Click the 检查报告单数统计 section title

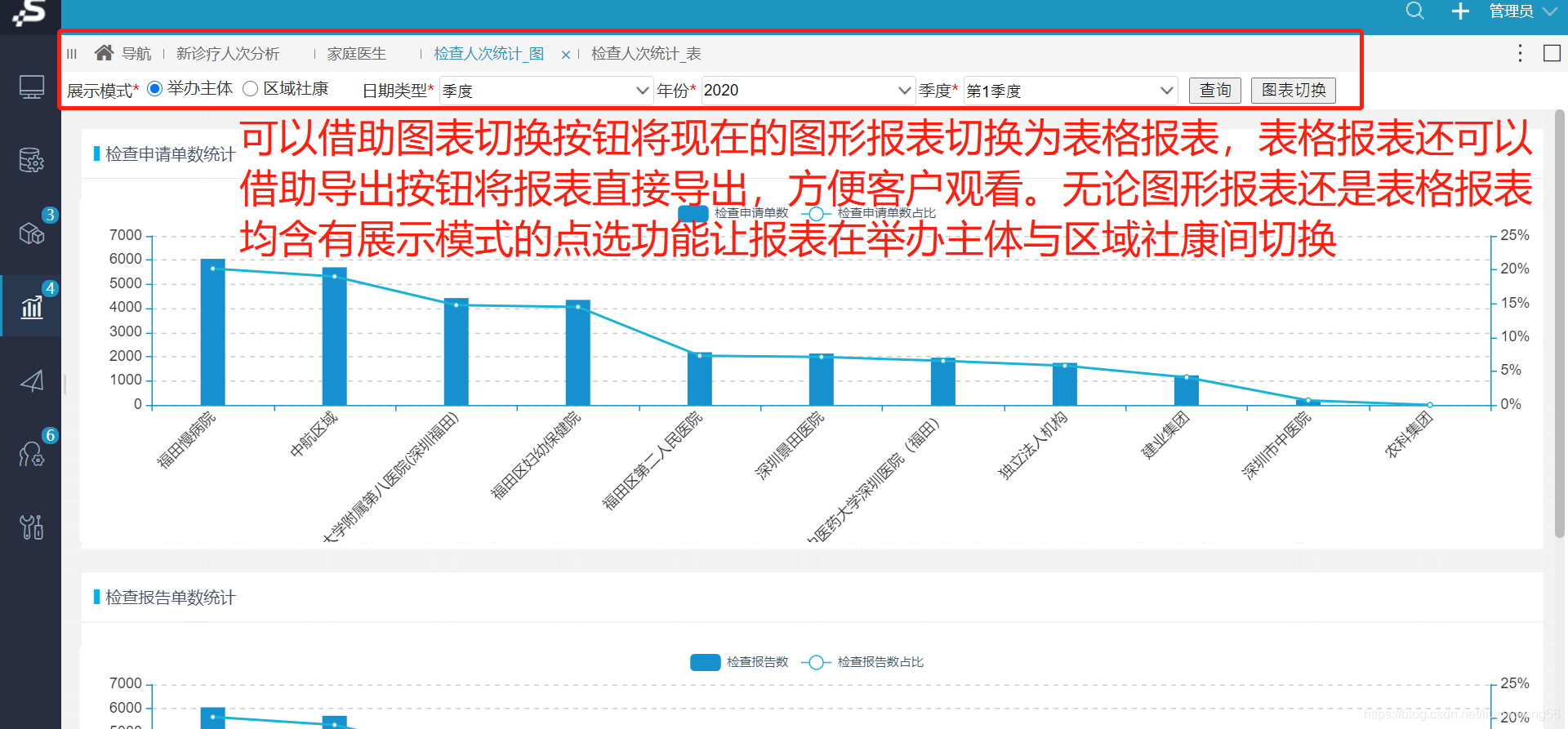click(170, 598)
